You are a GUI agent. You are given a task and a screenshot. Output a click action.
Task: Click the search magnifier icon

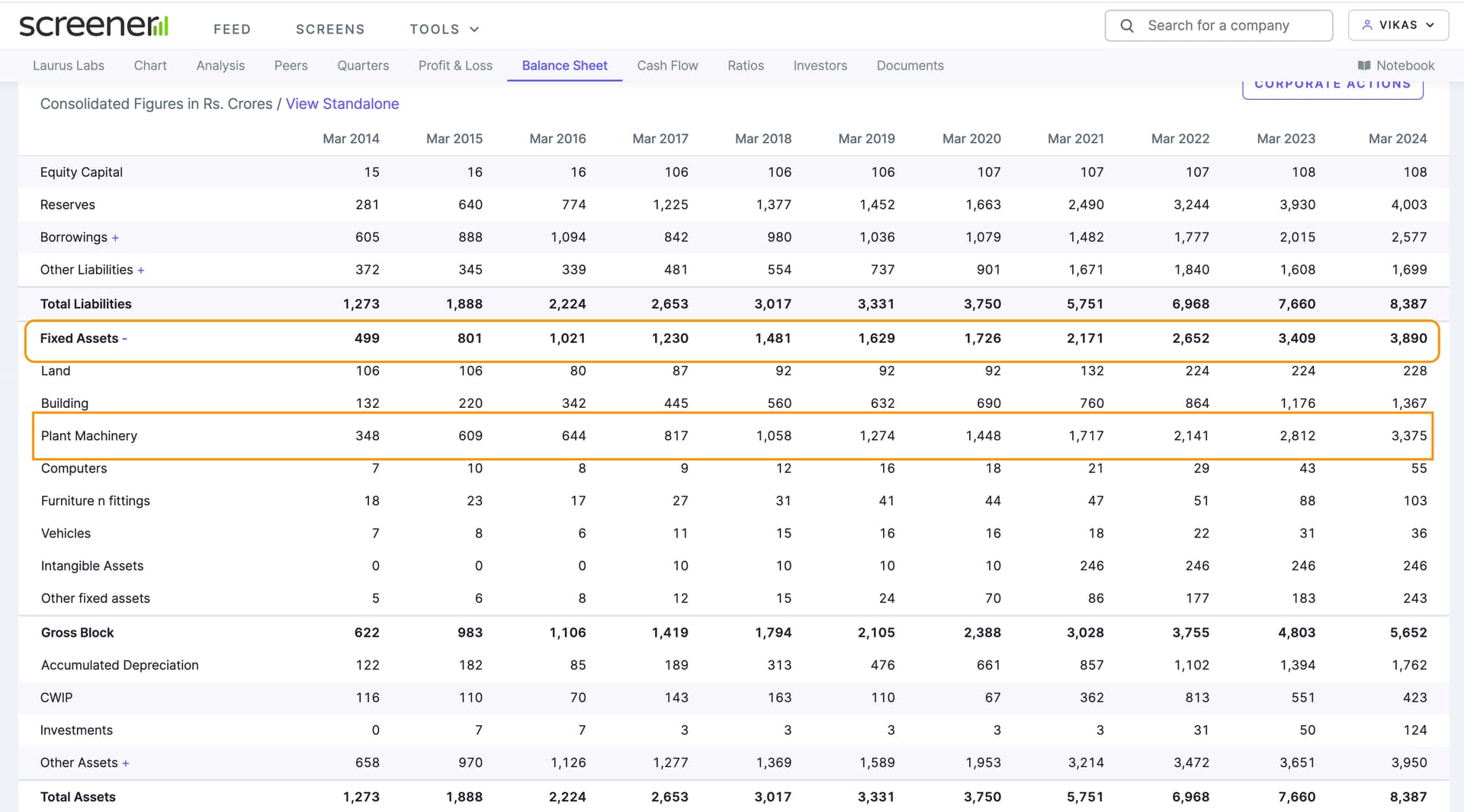(x=1127, y=26)
